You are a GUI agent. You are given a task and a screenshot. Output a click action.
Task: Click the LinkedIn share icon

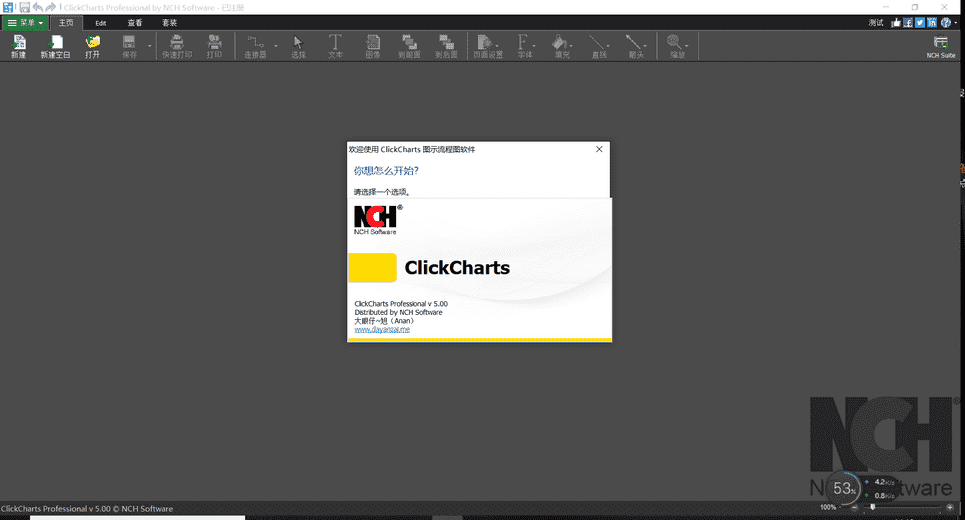[932, 23]
